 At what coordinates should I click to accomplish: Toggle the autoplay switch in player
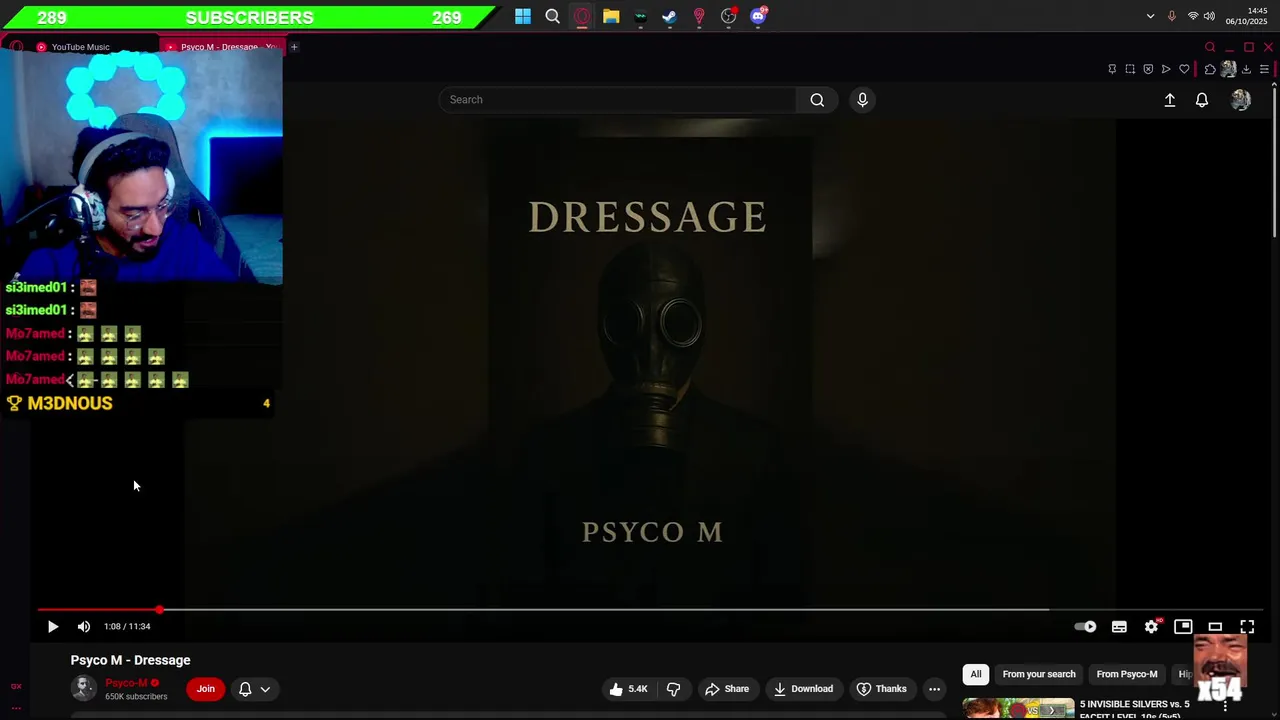pyautogui.click(x=1086, y=627)
